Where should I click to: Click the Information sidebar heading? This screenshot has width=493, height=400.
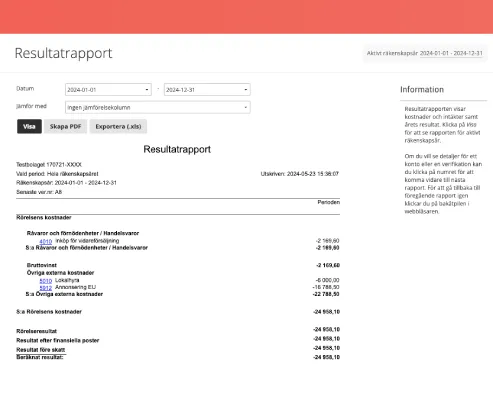422,89
